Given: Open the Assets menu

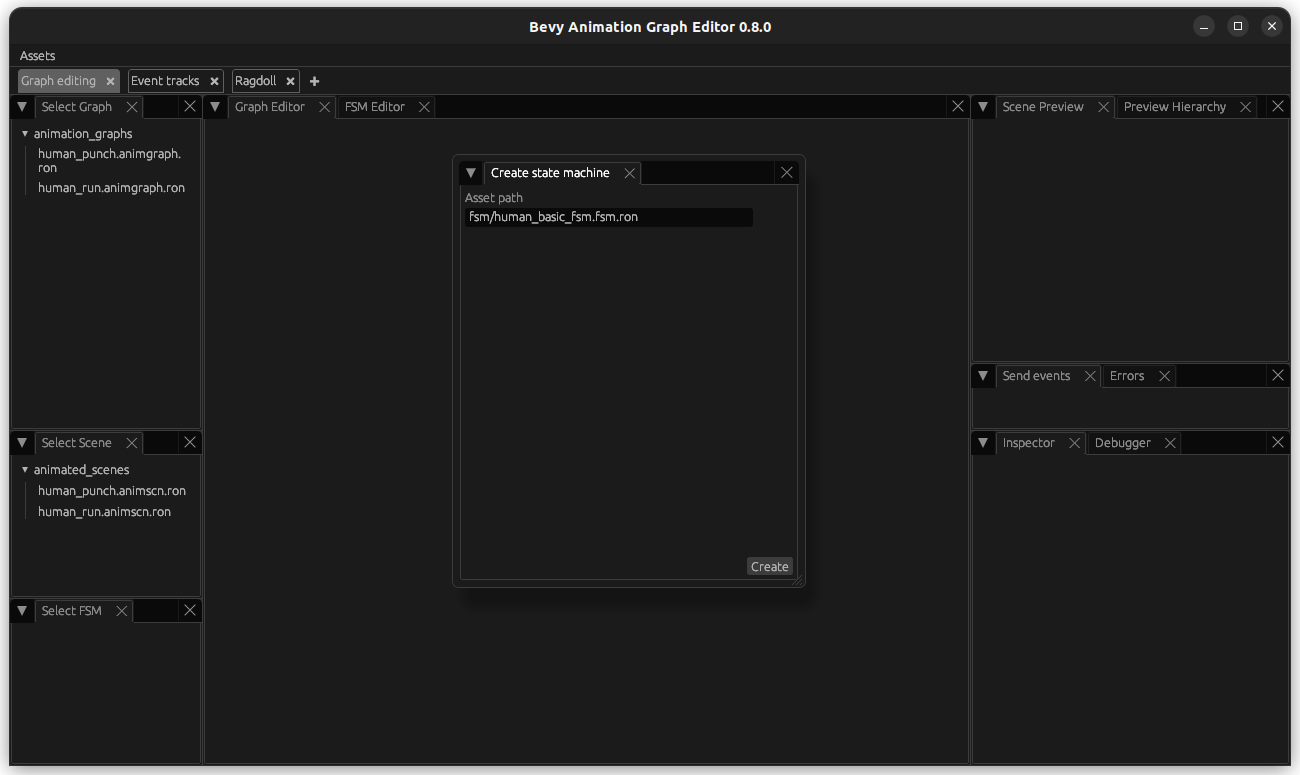Looking at the screenshot, I should click(37, 56).
